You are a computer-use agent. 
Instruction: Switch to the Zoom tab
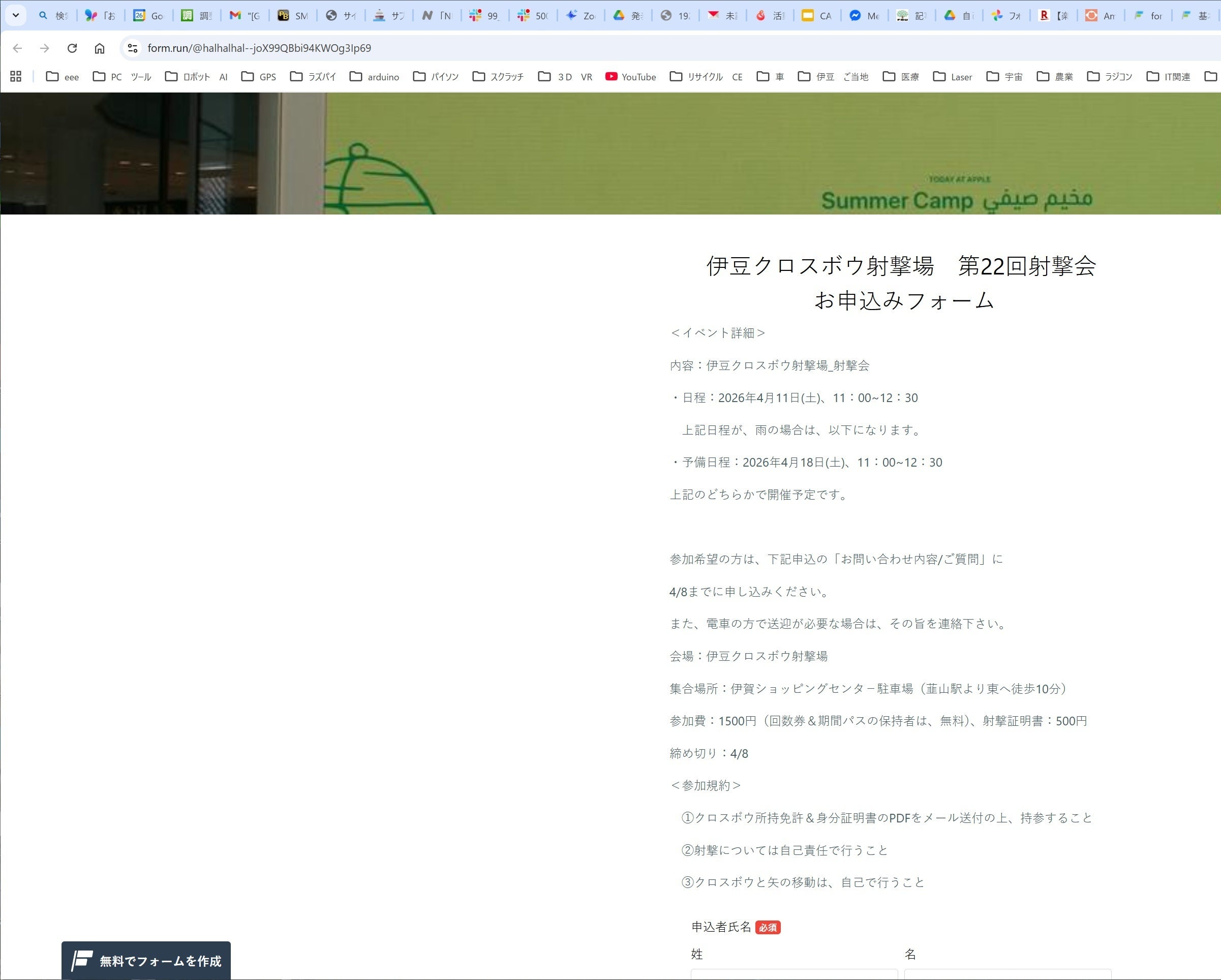pos(581,16)
